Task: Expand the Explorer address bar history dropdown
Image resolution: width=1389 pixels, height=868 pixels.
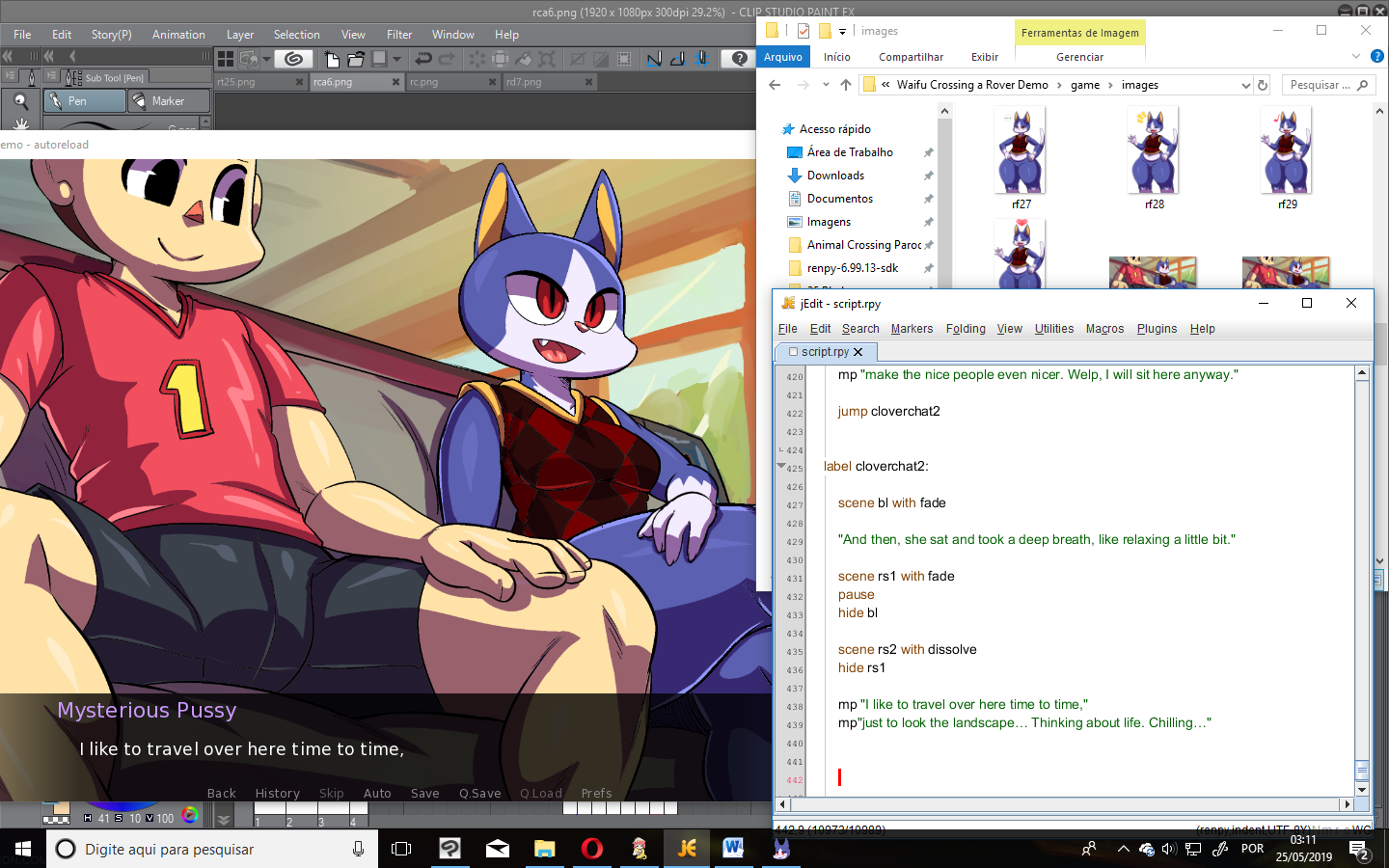Action: 1245,85
